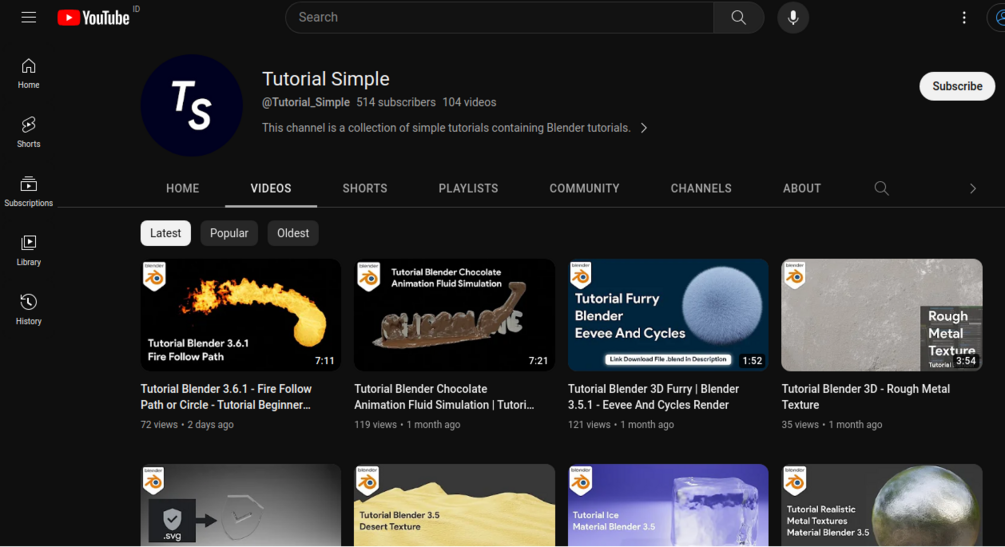Go to Home in sidebar
Viewport: 1005px width, 547px height.
(28, 73)
